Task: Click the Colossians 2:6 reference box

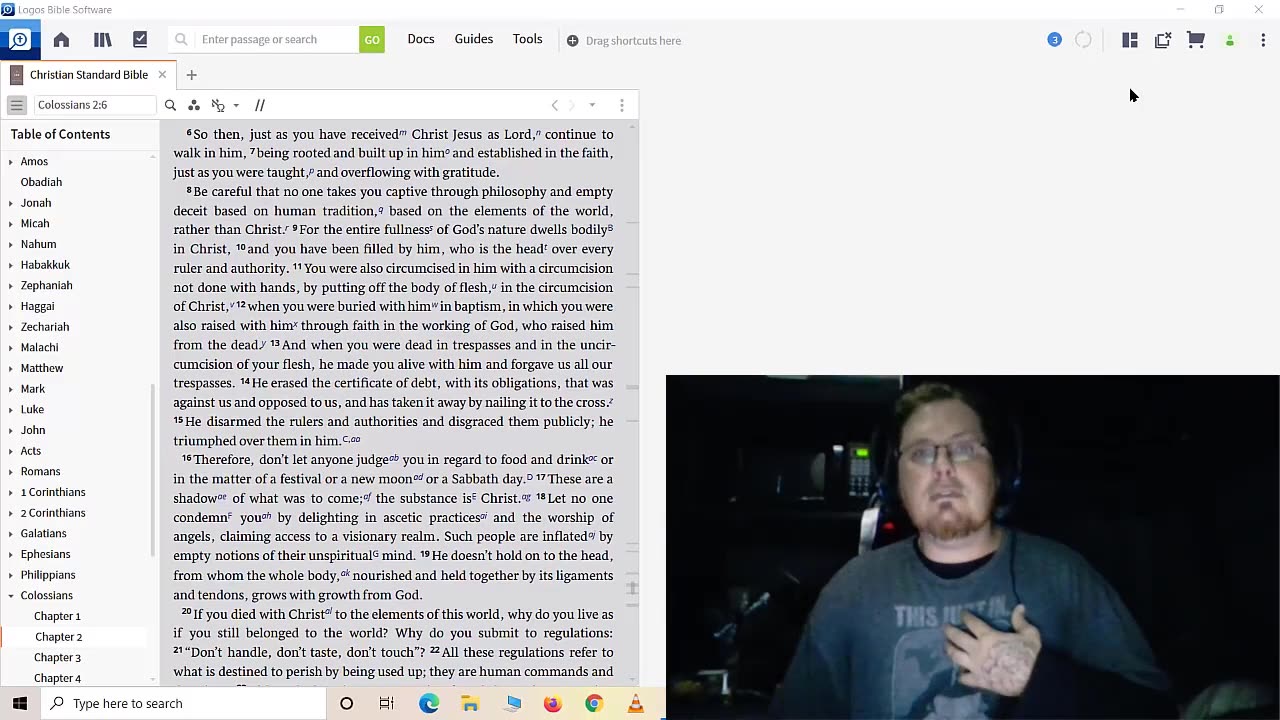Action: 95,105
